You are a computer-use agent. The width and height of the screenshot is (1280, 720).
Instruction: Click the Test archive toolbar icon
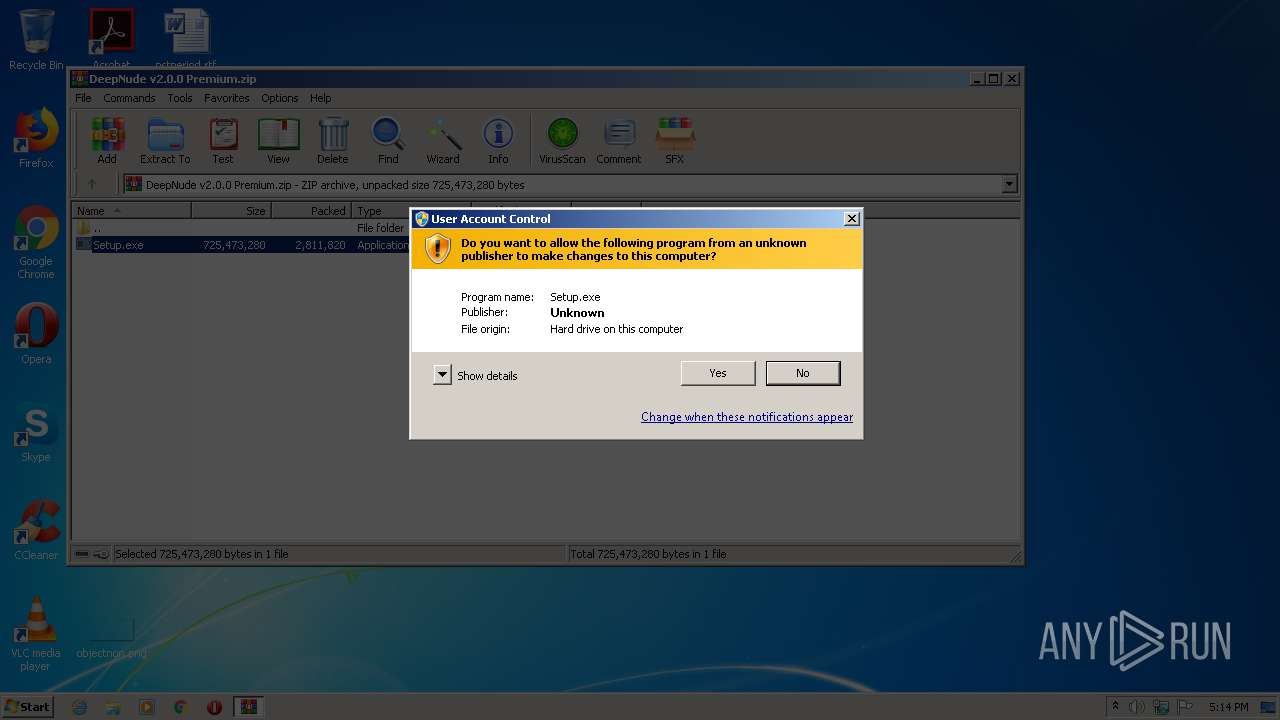click(223, 140)
